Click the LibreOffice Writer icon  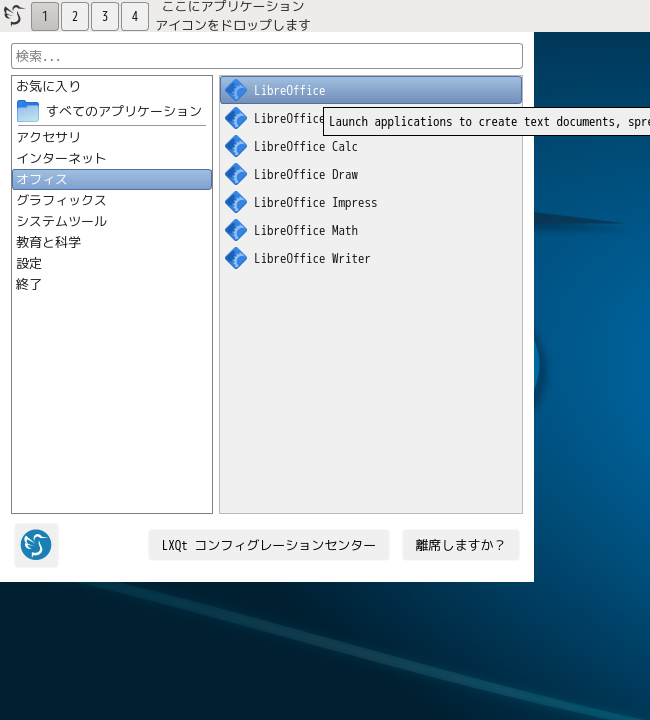pos(236,259)
